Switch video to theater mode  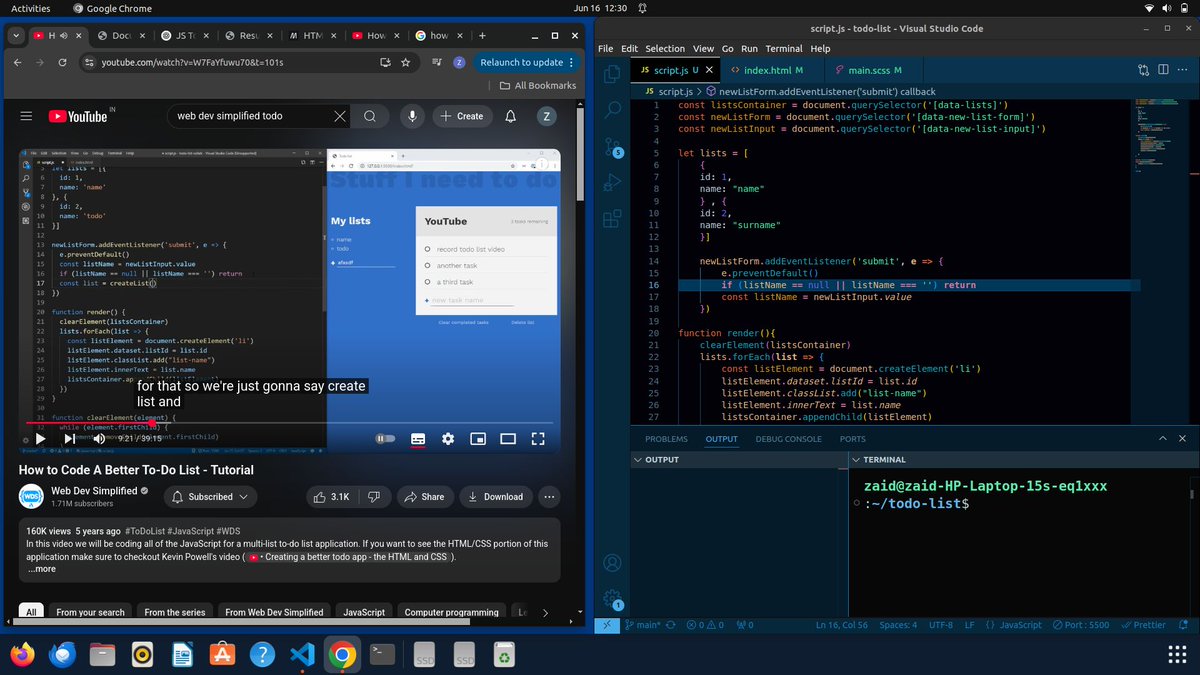[508, 438]
